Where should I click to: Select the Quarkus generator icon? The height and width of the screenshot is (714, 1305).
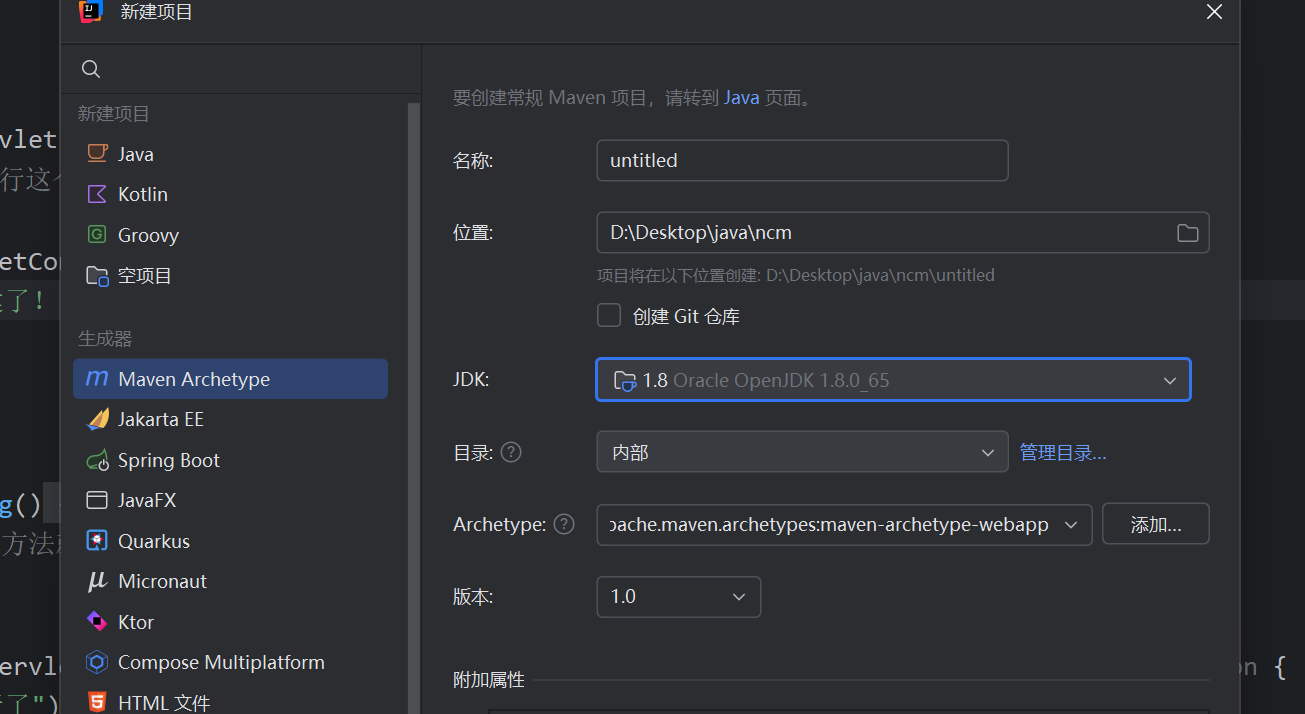pyautogui.click(x=97, y=541)
